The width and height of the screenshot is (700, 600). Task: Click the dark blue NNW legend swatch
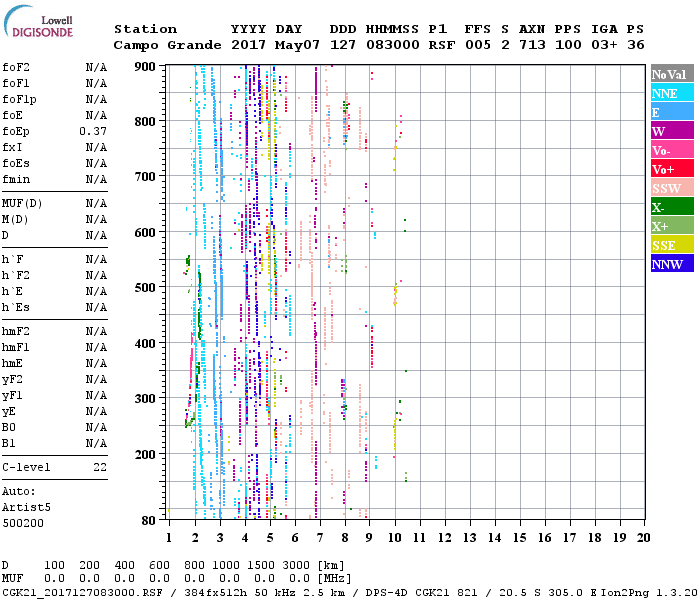670,264
